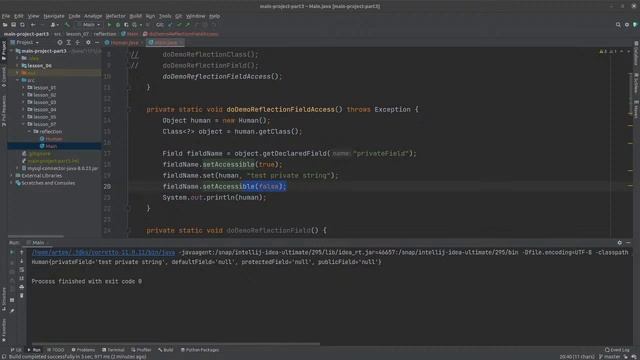Click the Save All toolbar icon

coord(13,25)
